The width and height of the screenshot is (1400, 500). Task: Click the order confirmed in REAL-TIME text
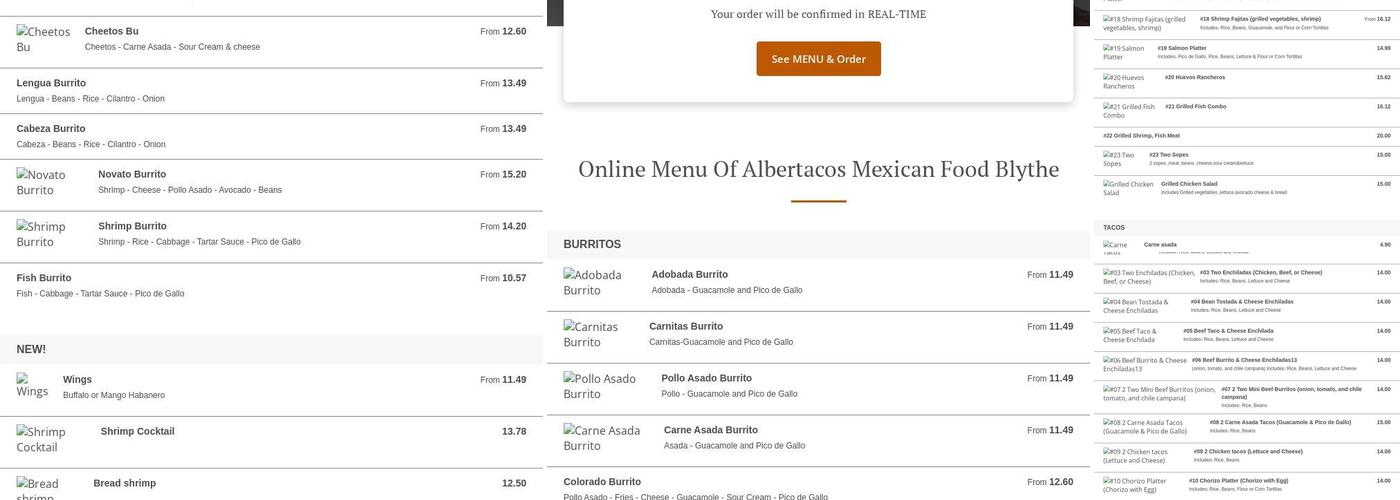818,14
